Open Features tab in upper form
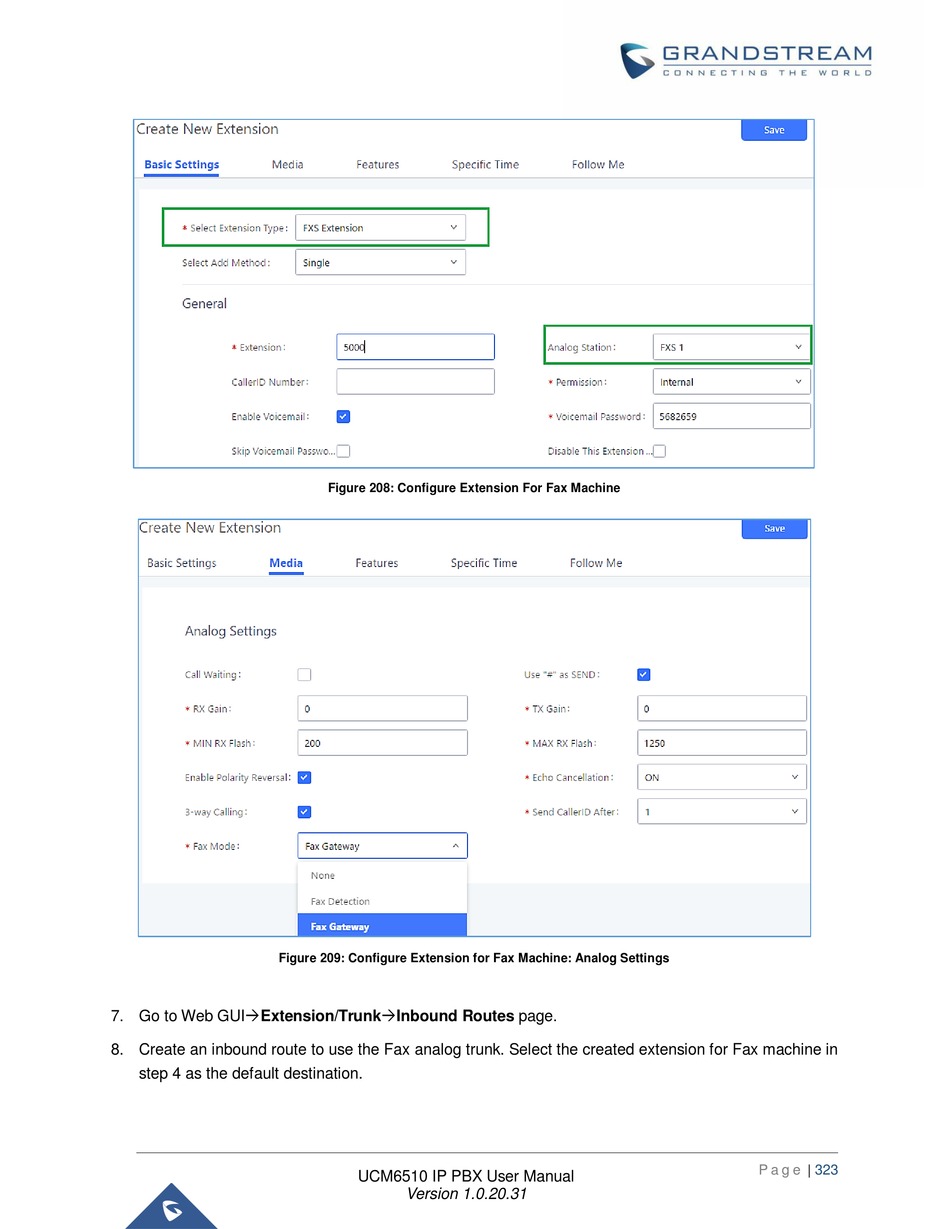Image resolution: width=950 pixels, height=1229 pixels. click(x=377, y=165)
